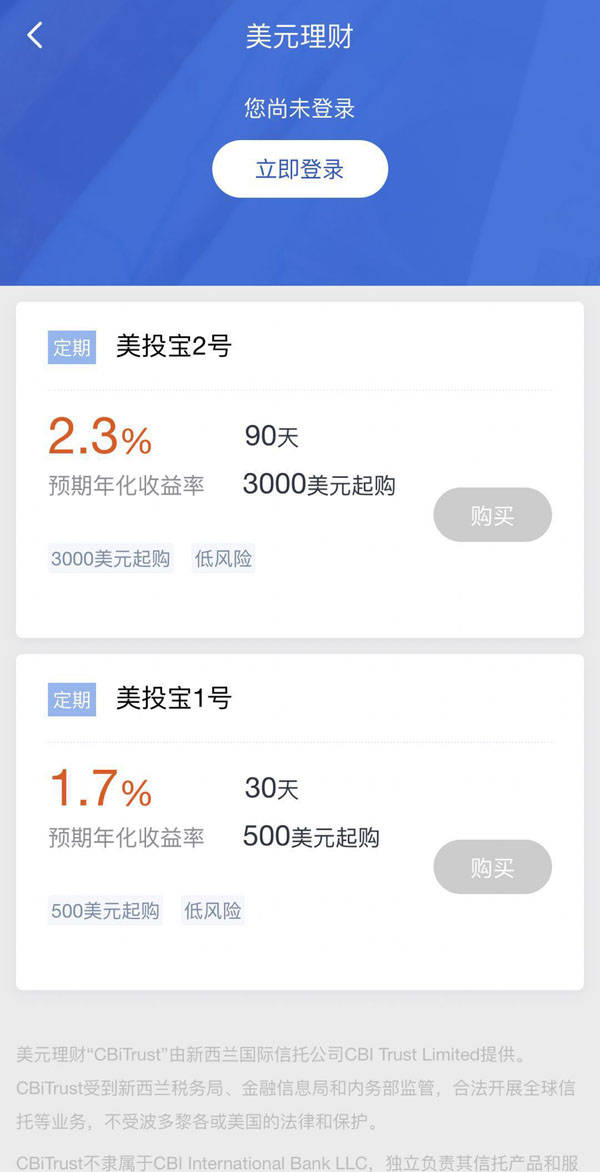Click the back arrow icon

35,35
